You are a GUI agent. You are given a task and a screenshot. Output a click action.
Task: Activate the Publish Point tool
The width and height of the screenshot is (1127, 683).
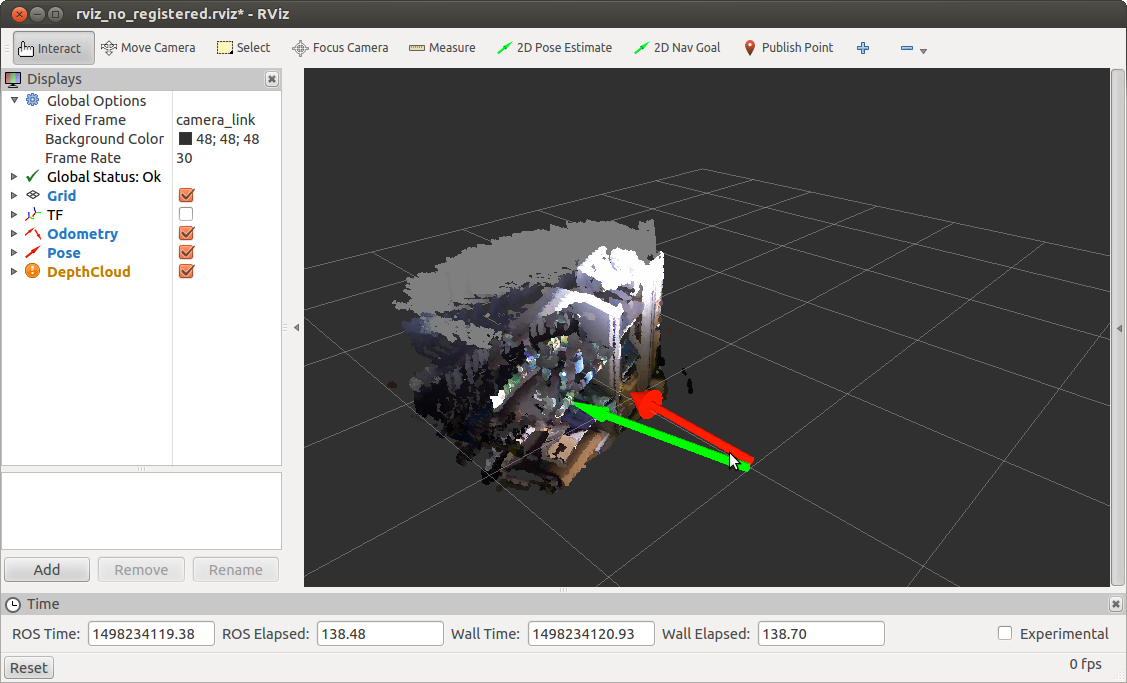[x=788, y=48]
